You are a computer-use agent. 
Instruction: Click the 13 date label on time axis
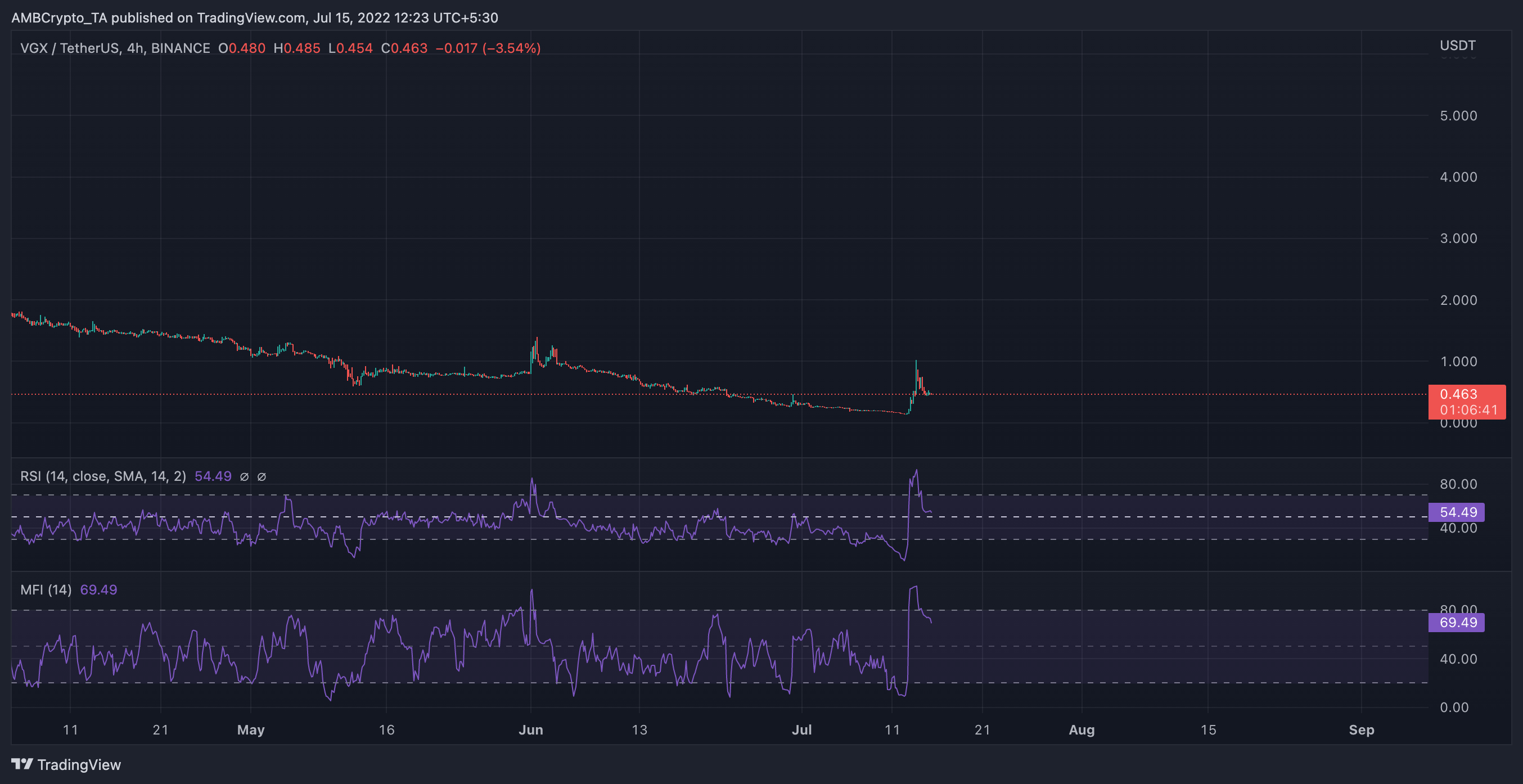(x=639, y=729)
